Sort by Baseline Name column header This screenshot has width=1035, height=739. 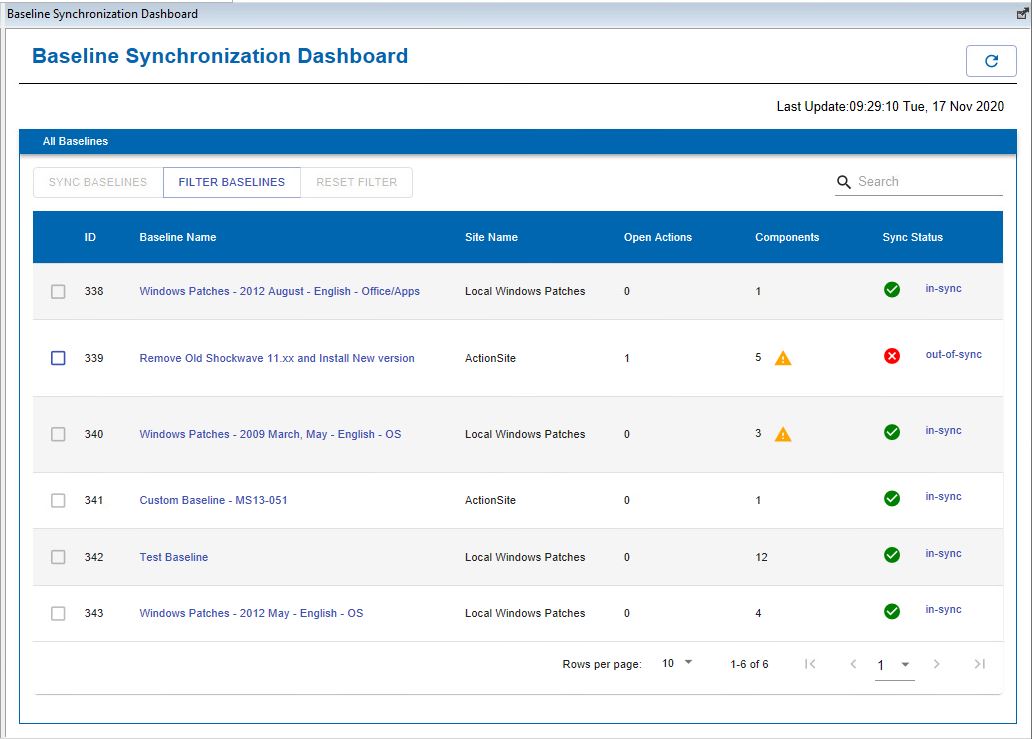coord(177,237)
